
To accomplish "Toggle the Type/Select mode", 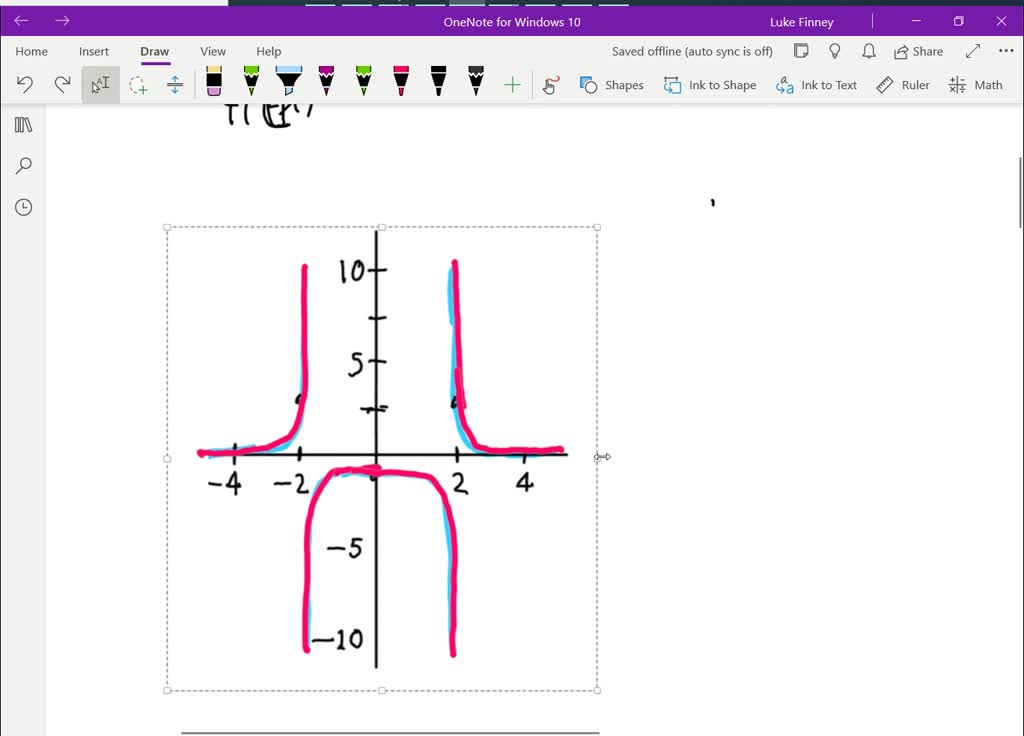I will click(99, 85).
